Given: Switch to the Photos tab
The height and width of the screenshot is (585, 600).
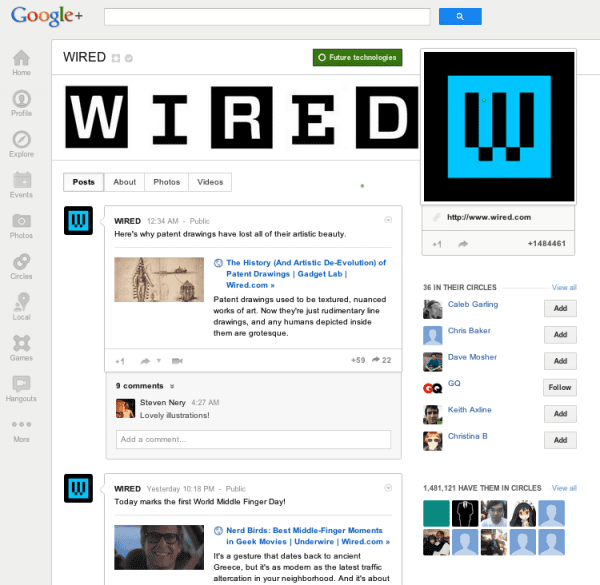Looking at the screenshot, I should click(166, 182).
